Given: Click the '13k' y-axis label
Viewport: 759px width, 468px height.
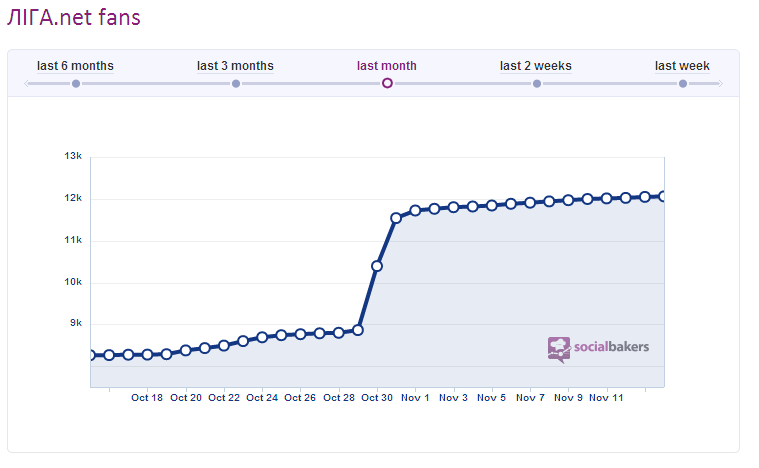Looking at the screenshot, I should pyautogui.click(x=73, y=156).
